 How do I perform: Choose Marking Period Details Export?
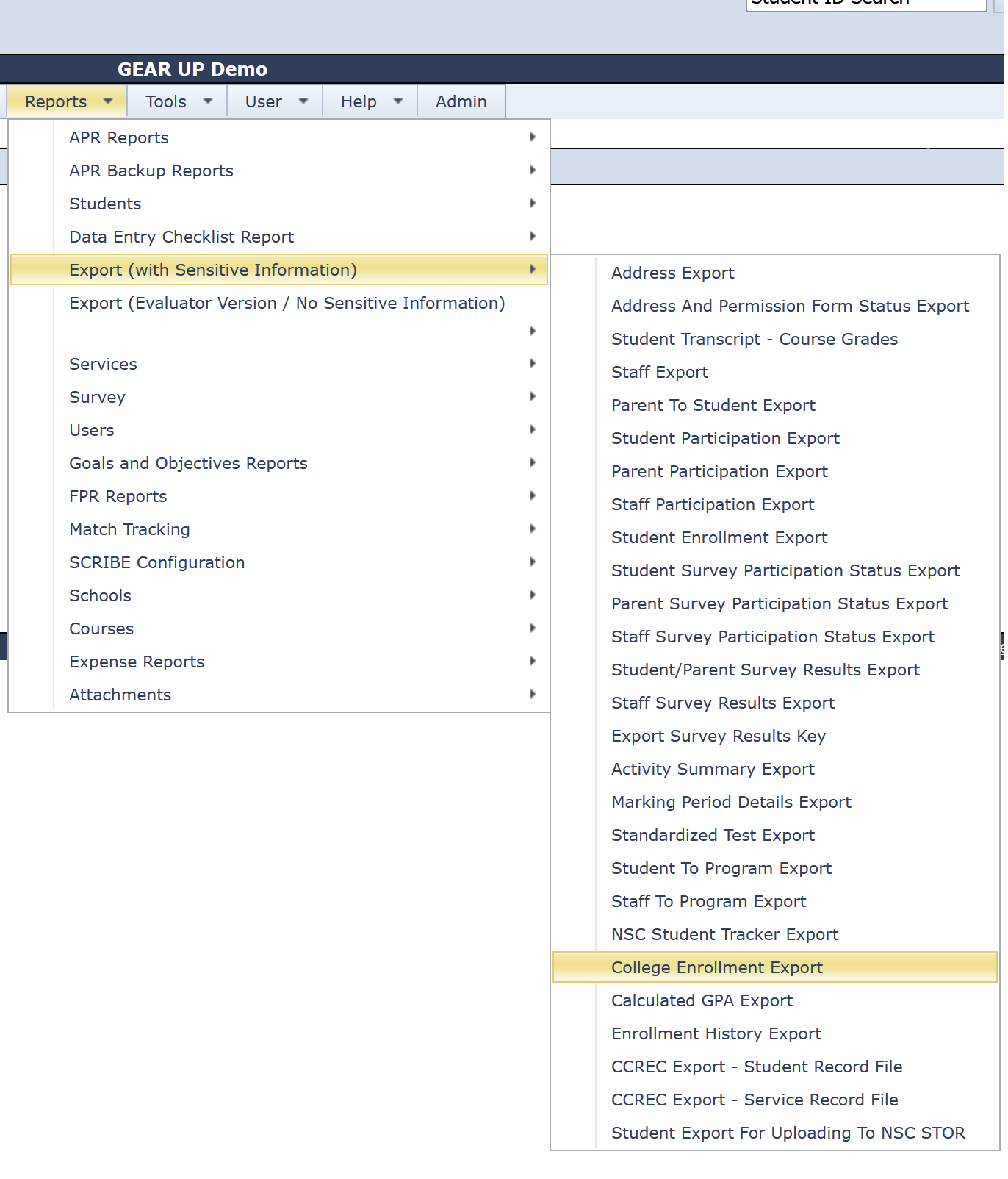pos(775,802)
